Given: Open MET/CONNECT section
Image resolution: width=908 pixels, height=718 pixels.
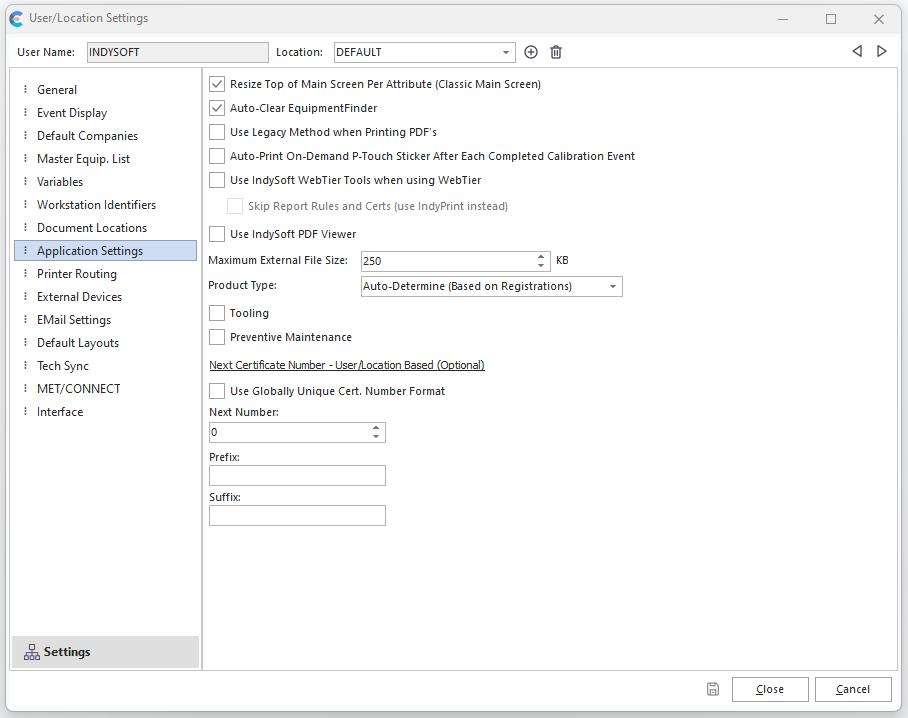Looking at the screenshot, I should 105,389.
